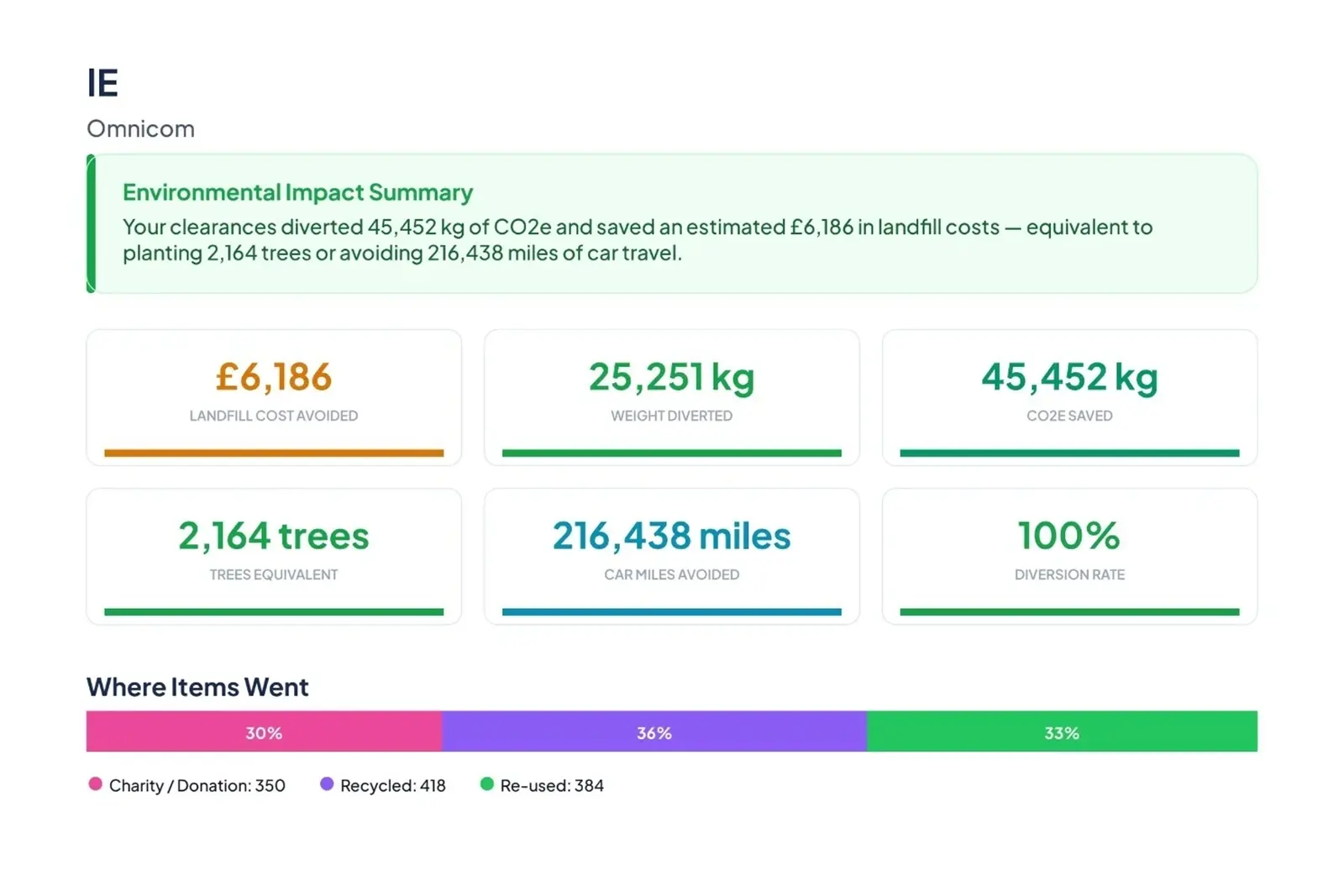The width and height of the screenshot is (1344, 896).
Task: Open the Trees Equivalent card
Action: (274, 556)
